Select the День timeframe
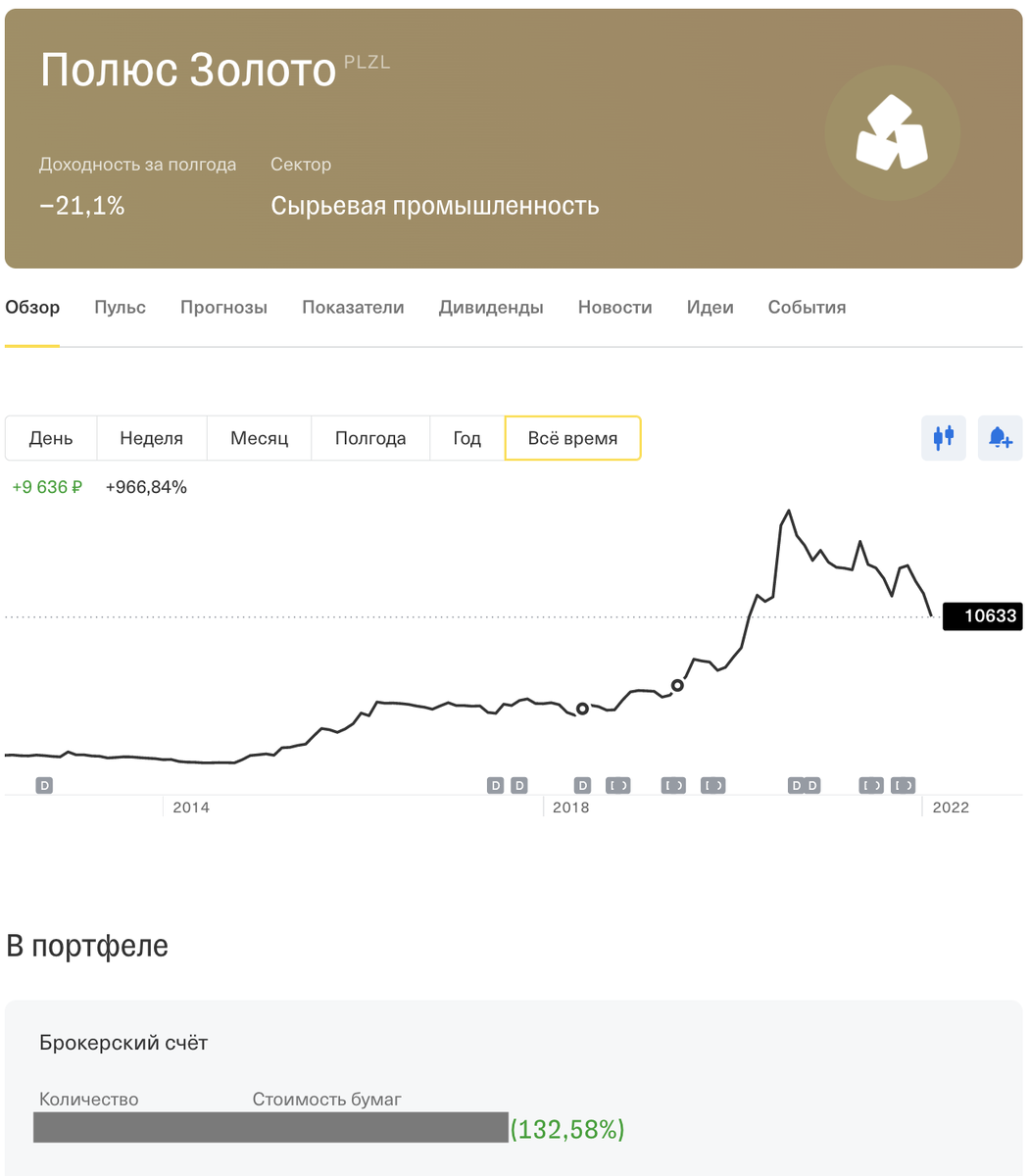This screenshot has width=1029, height=1176. [51, 438]
